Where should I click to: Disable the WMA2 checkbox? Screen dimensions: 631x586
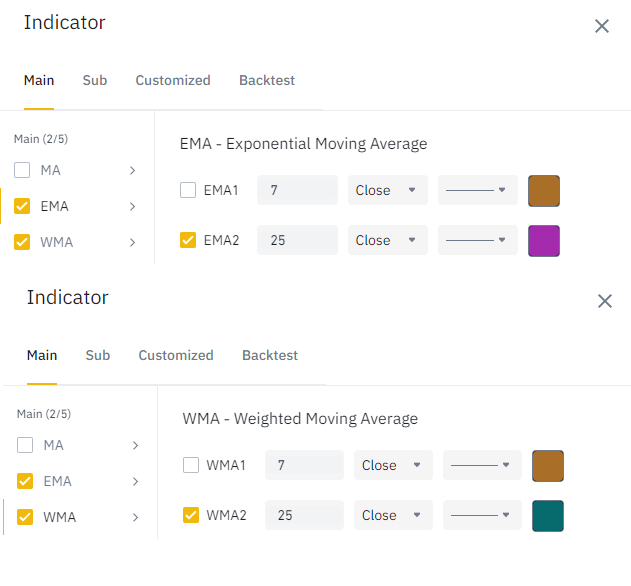(191, 515)
